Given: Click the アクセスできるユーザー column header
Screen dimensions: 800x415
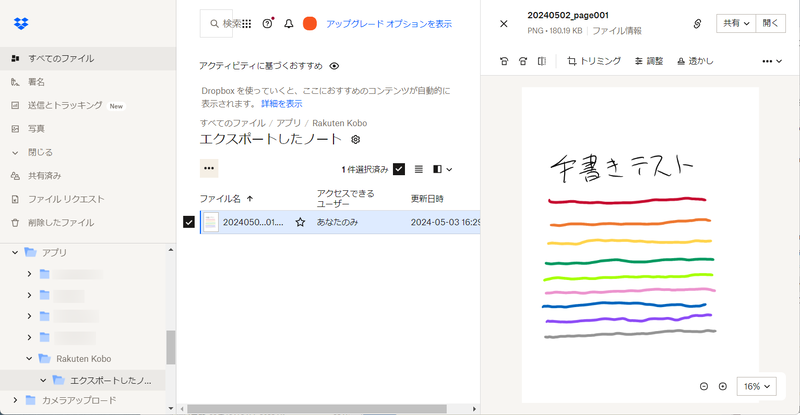Looking at the screenshot, I should [x=345, y=199].
